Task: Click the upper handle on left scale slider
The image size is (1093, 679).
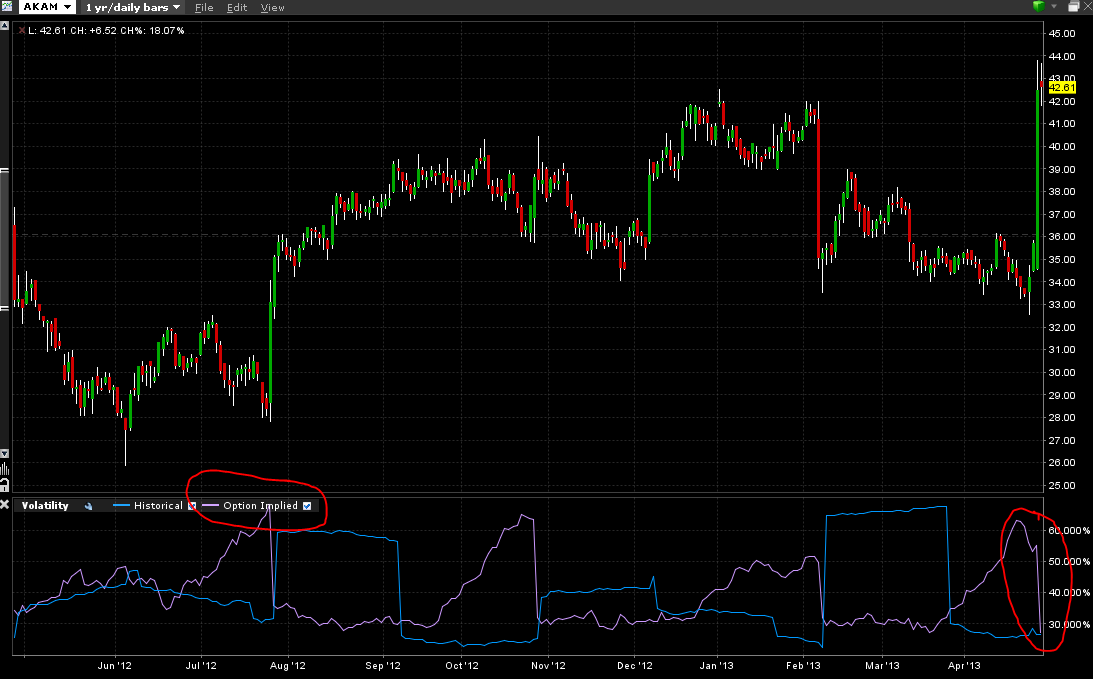Action: (x=4, y=170)
